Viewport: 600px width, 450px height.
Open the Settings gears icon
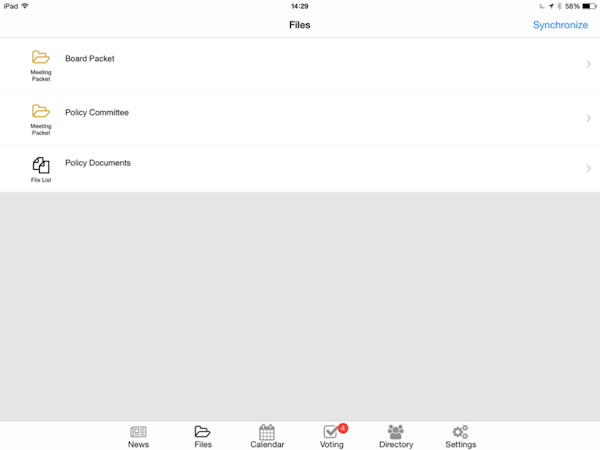tap(460, 432)
